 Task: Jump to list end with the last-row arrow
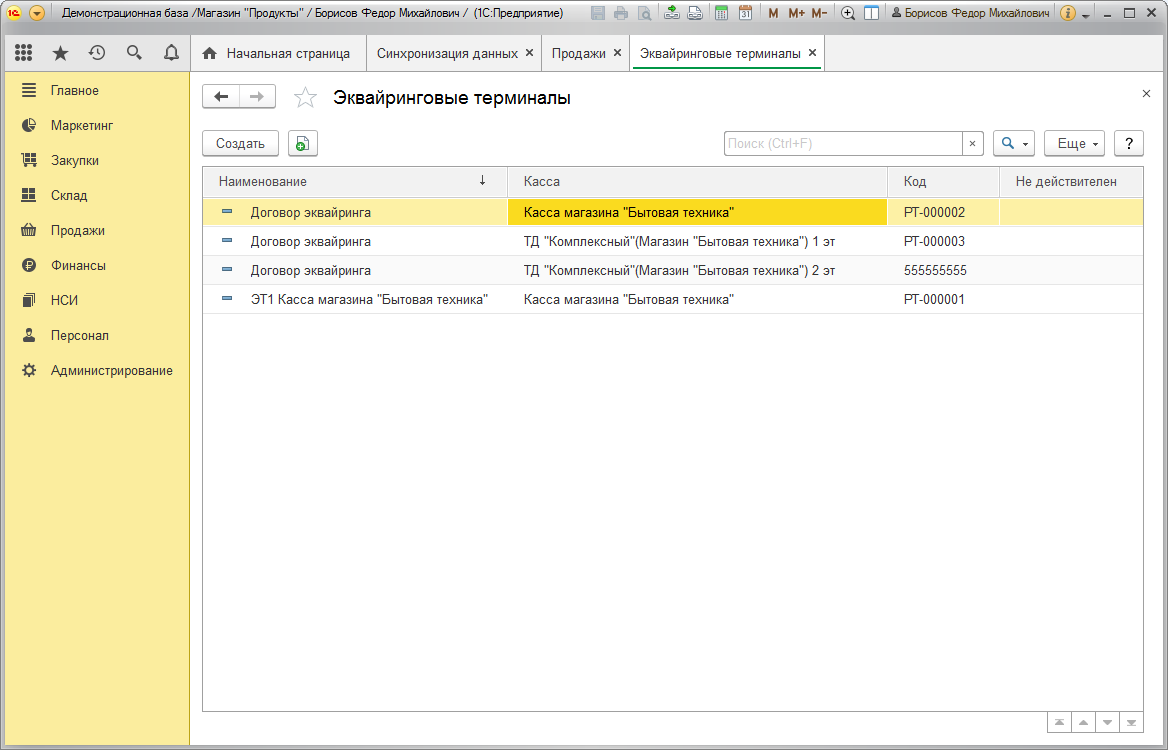pyautogui.click(x=1132, y=722)
